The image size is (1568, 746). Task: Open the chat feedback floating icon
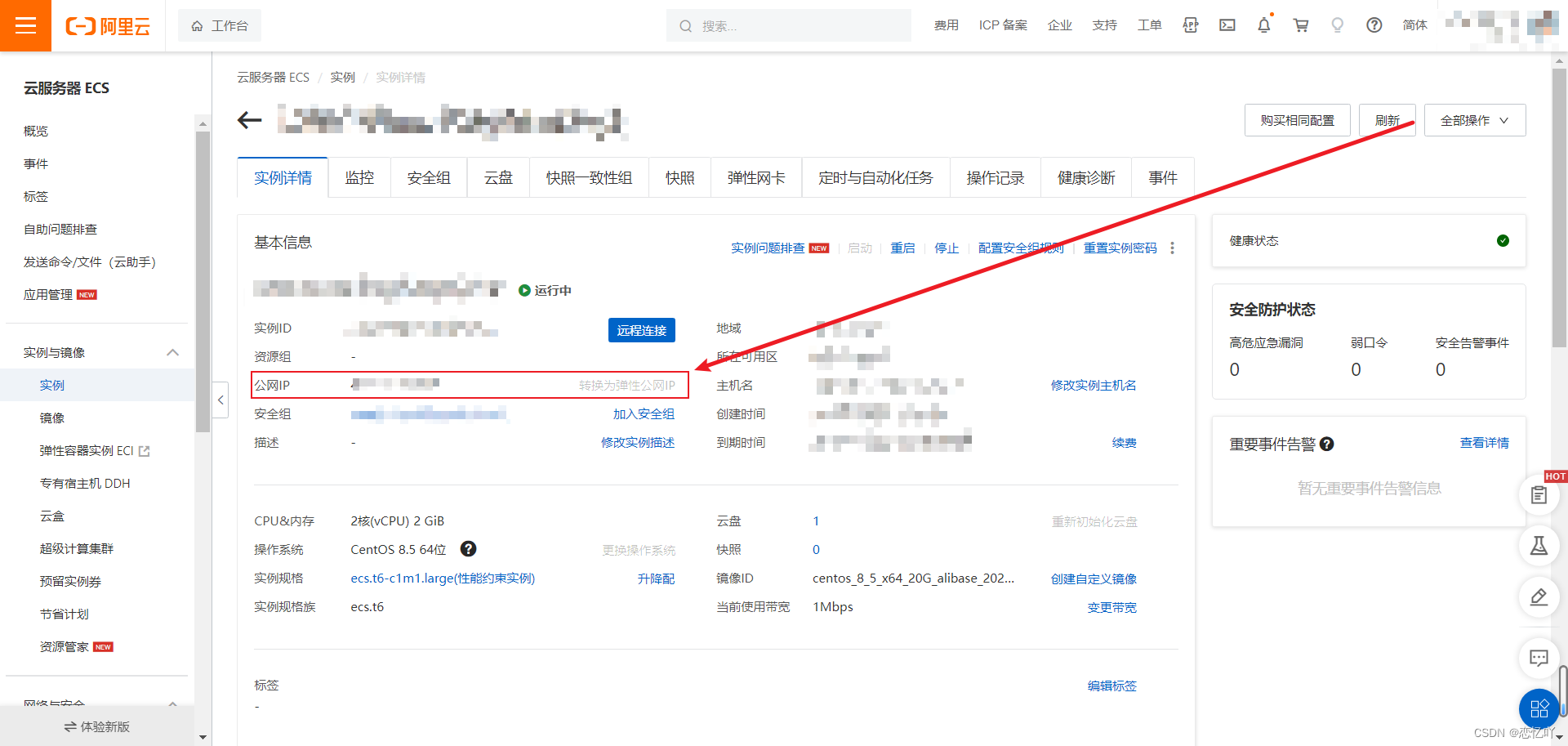coord(1539,658)
